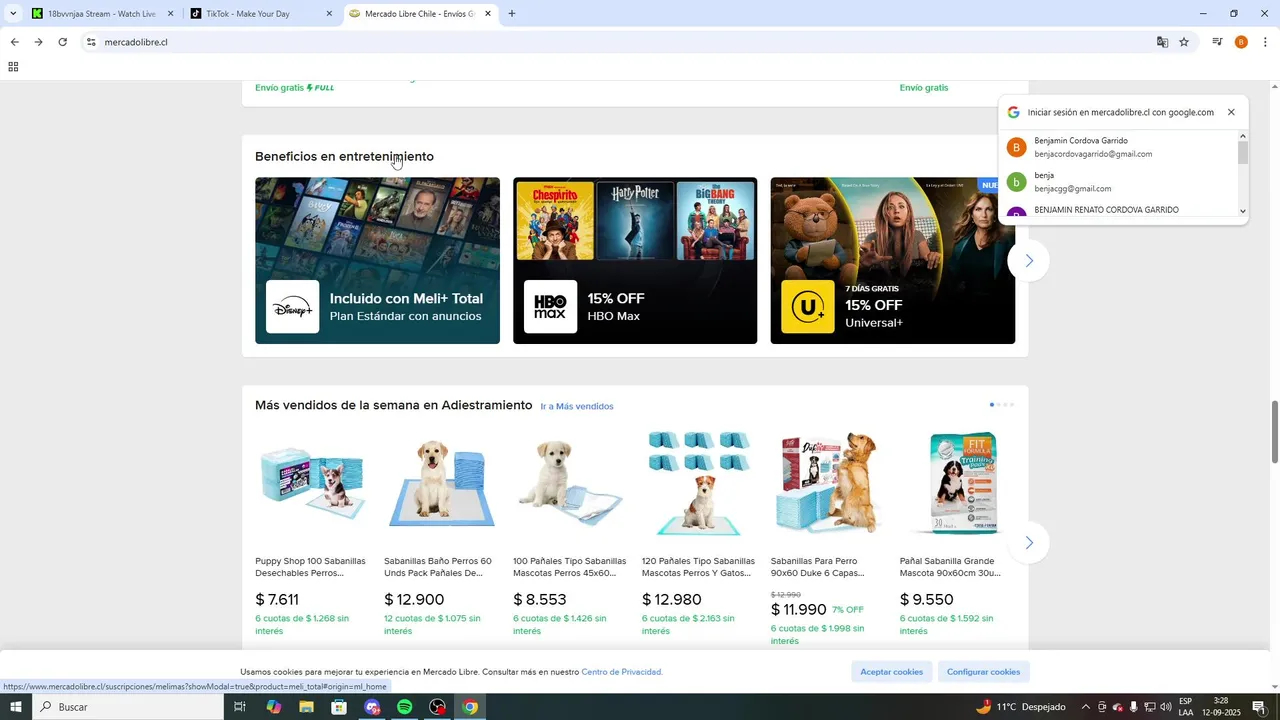The width and height of the screenshot is (1280, 720).
Task: Open Spotify from the taskbar
Action: [405, 707]
